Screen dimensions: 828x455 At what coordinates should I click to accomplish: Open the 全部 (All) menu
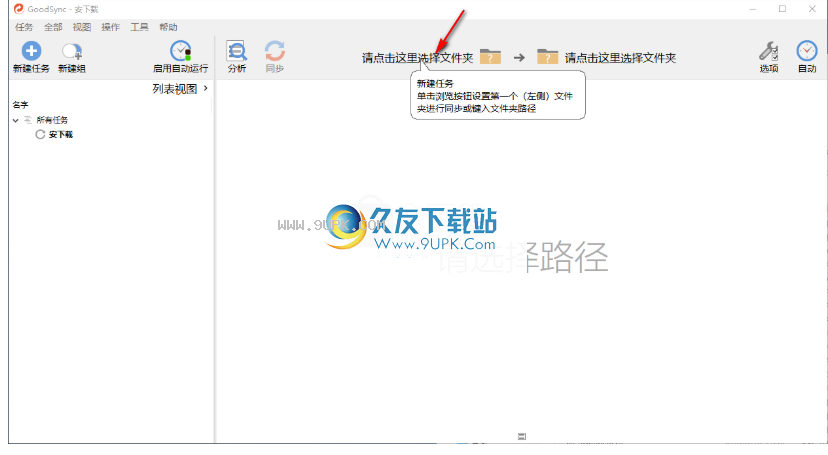[x=53, y=27]
